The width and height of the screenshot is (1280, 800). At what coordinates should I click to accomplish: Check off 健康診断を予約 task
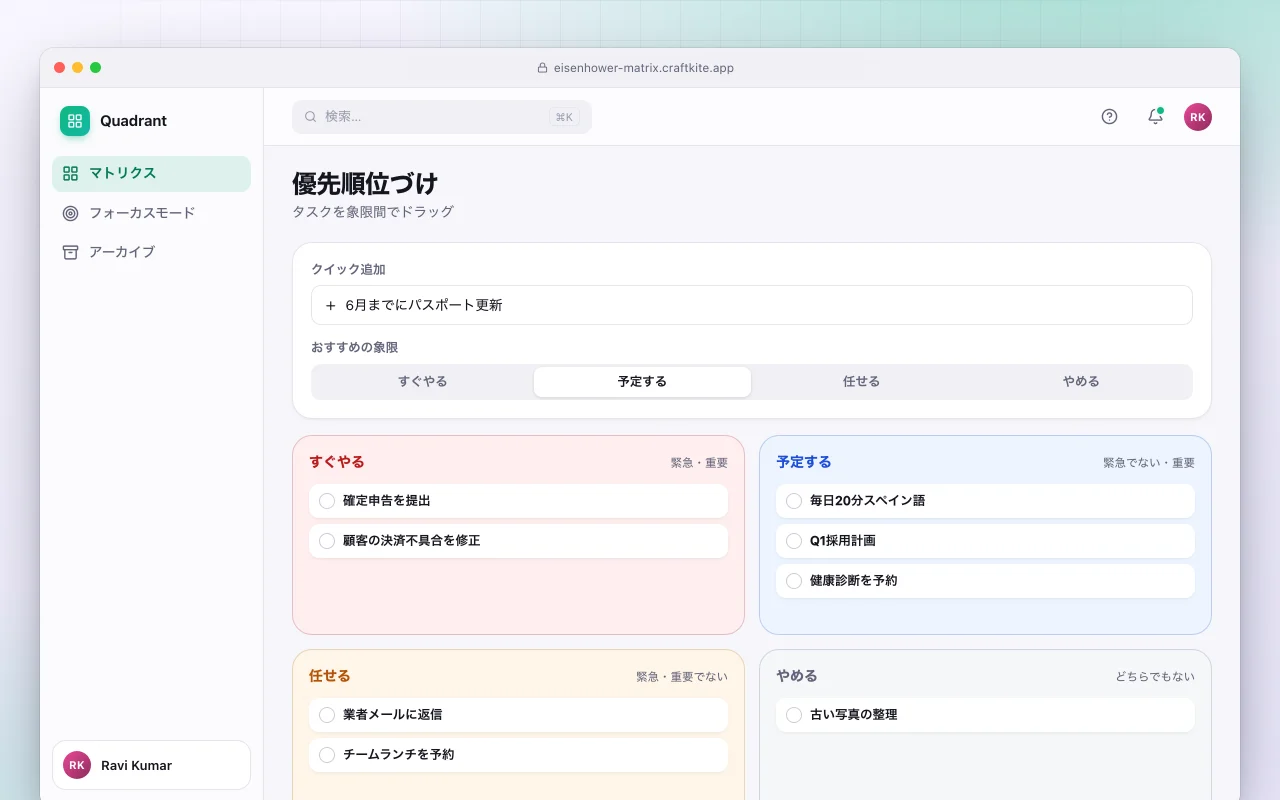click(x=794, y=580)
